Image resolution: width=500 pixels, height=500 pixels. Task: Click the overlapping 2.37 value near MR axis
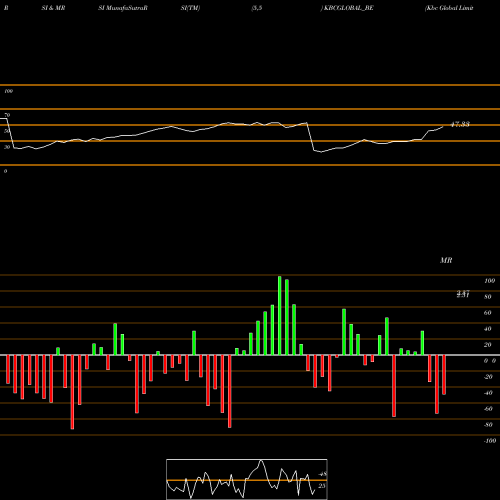[463, 294]
